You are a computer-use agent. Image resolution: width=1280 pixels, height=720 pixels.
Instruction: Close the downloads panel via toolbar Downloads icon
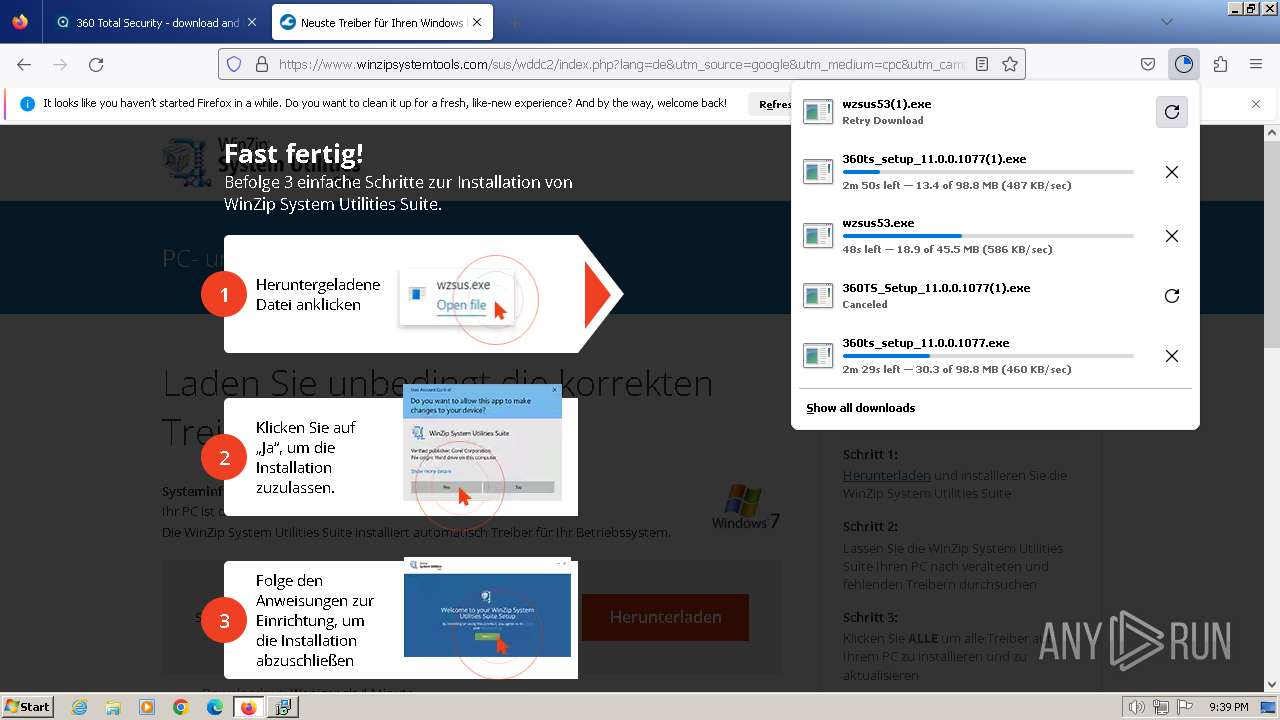(x=1184, y=64)
